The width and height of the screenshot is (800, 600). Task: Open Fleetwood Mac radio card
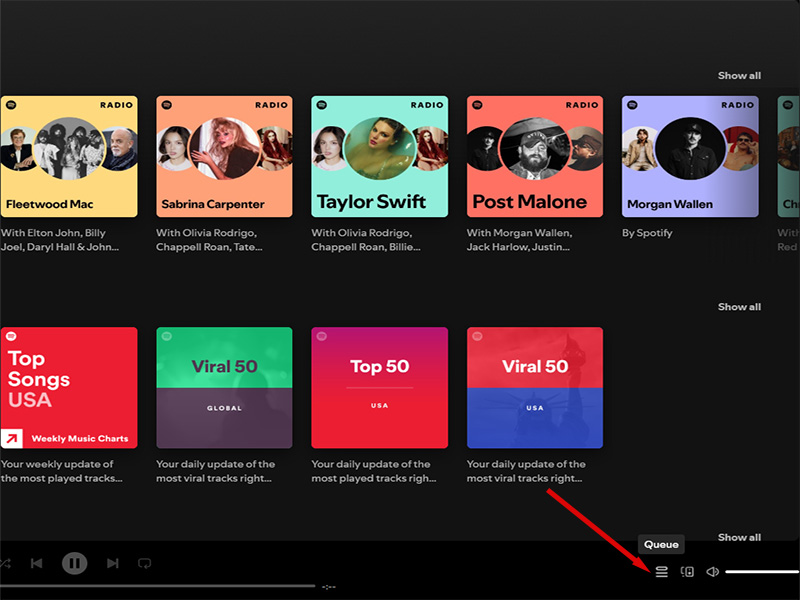click(69, 156)
